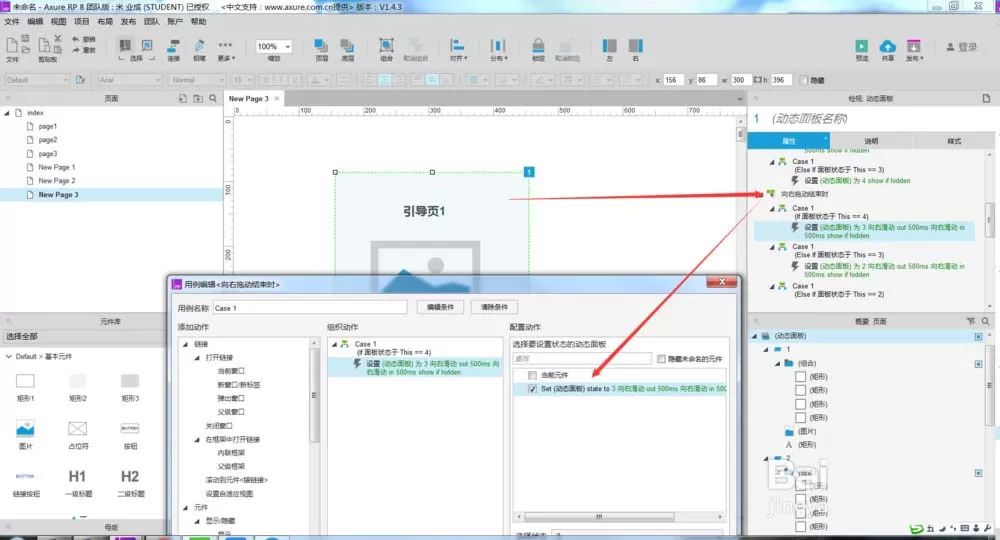Toggle the 隐藏未命名的元件 checkbox
Viewport: 1000px width, 540px height.
(x=661, y=359)
